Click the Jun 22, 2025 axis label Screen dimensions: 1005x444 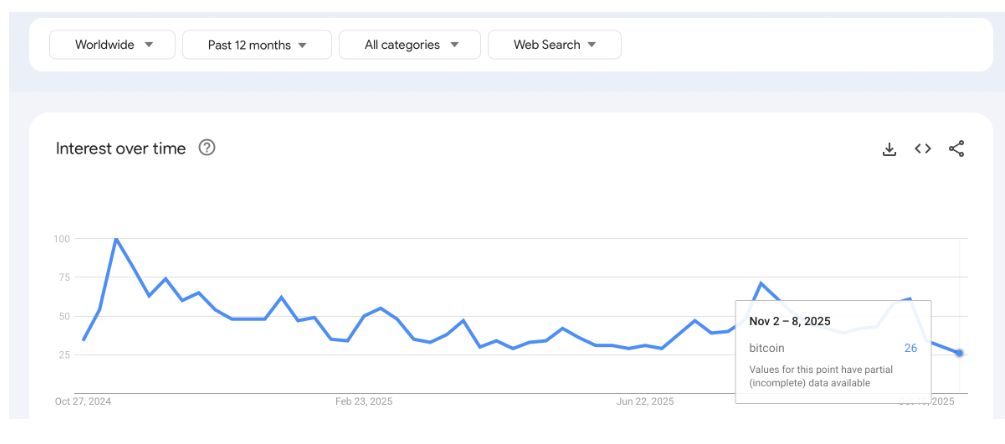click(645, 401)
